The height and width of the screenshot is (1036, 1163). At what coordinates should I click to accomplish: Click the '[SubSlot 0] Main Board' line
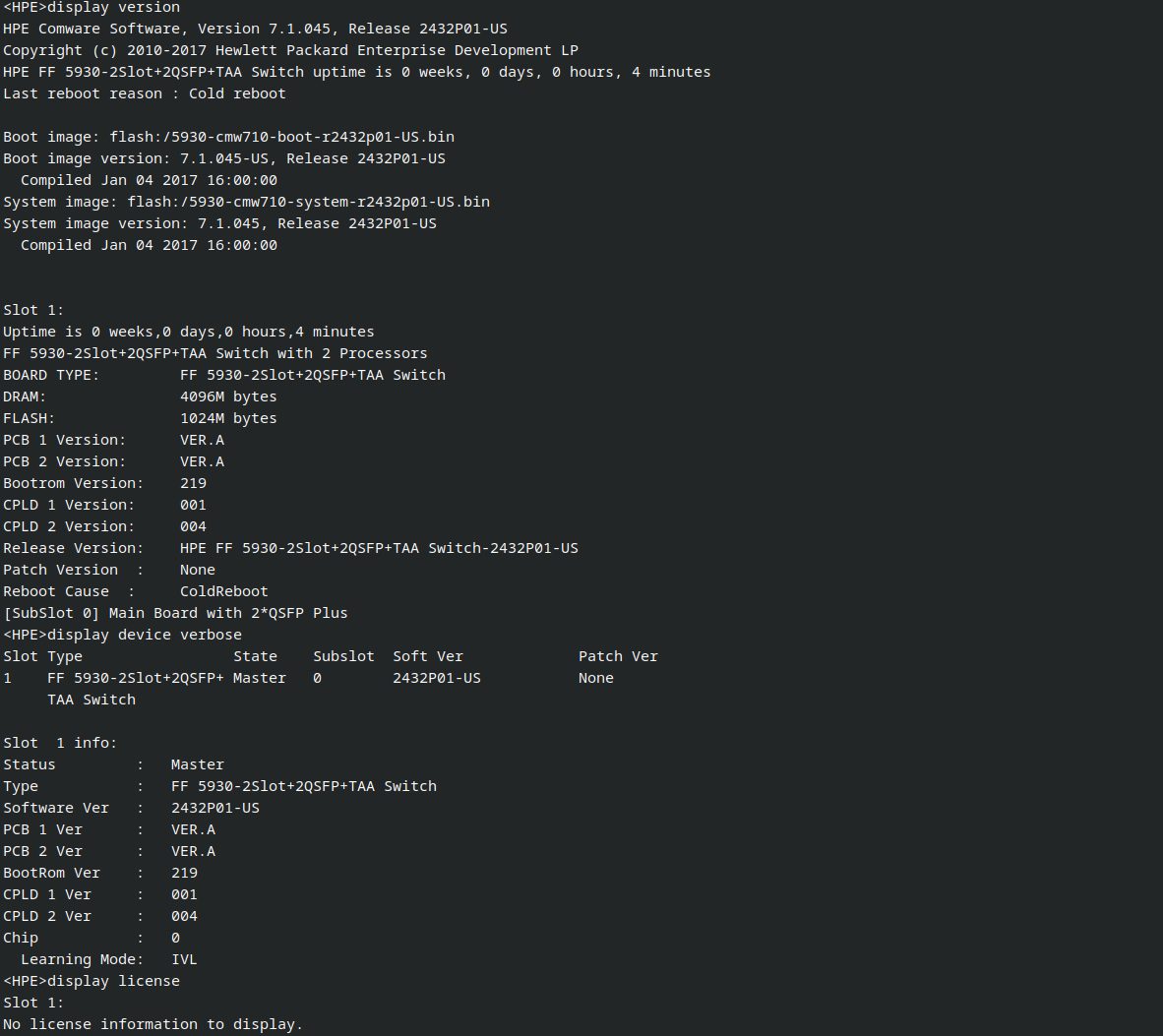point(175,613)
